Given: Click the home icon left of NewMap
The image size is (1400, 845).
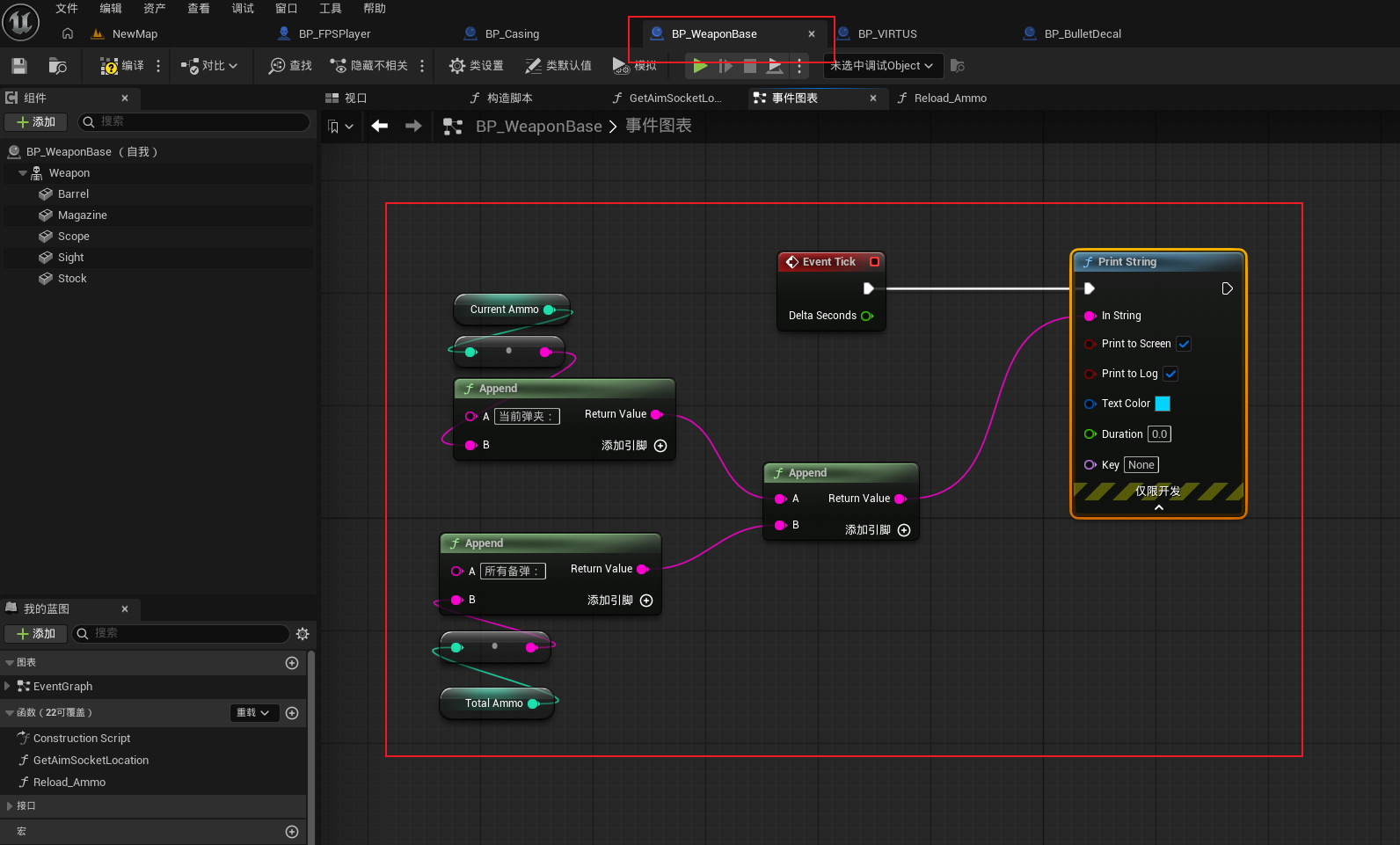Looking at the screenshot, I should tap(68, 33).
